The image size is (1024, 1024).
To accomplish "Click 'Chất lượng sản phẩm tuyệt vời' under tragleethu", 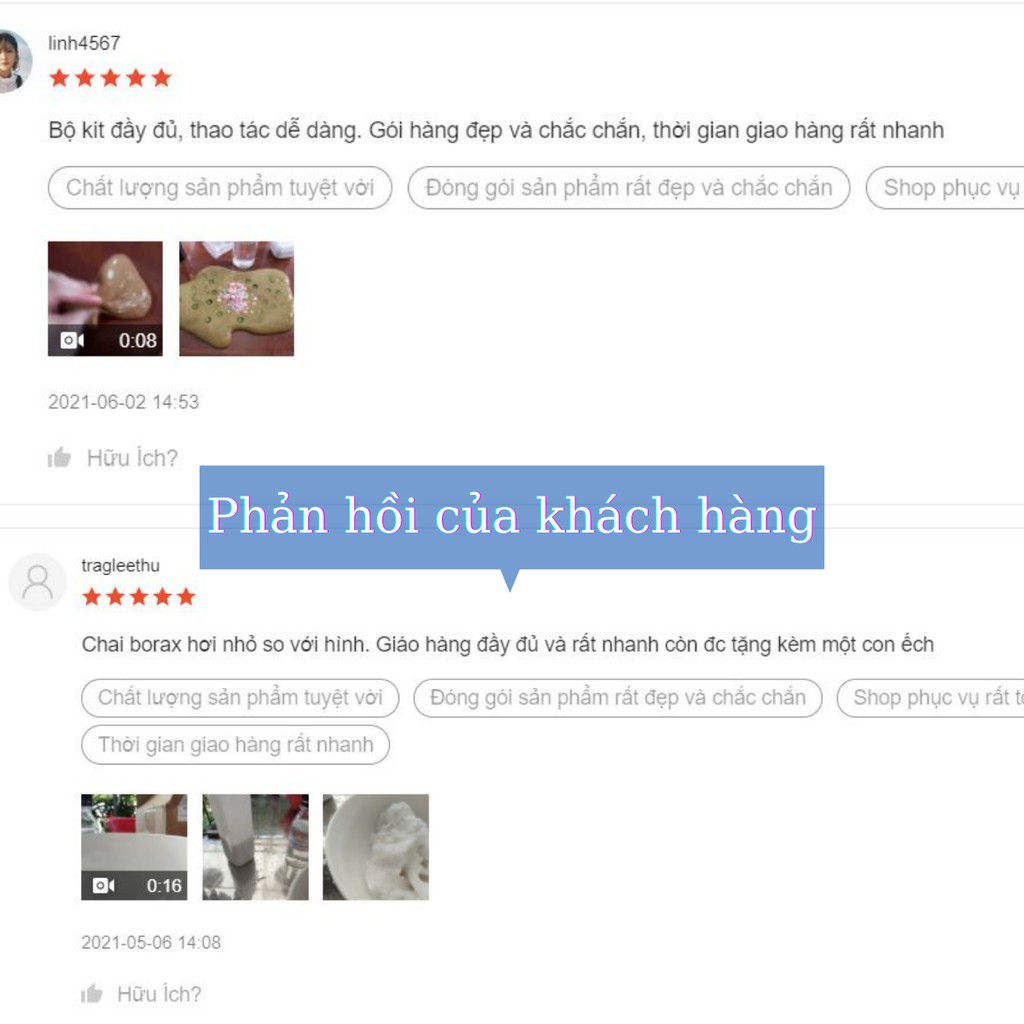I will [x=240, y=697].
